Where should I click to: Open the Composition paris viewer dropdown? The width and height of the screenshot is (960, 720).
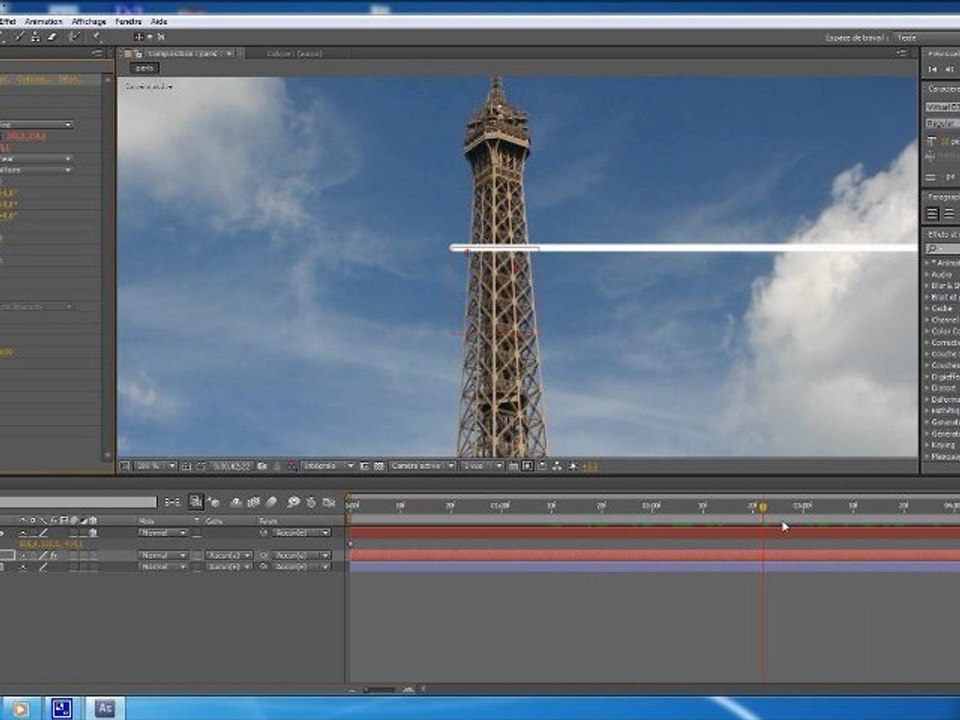point(230,54)
